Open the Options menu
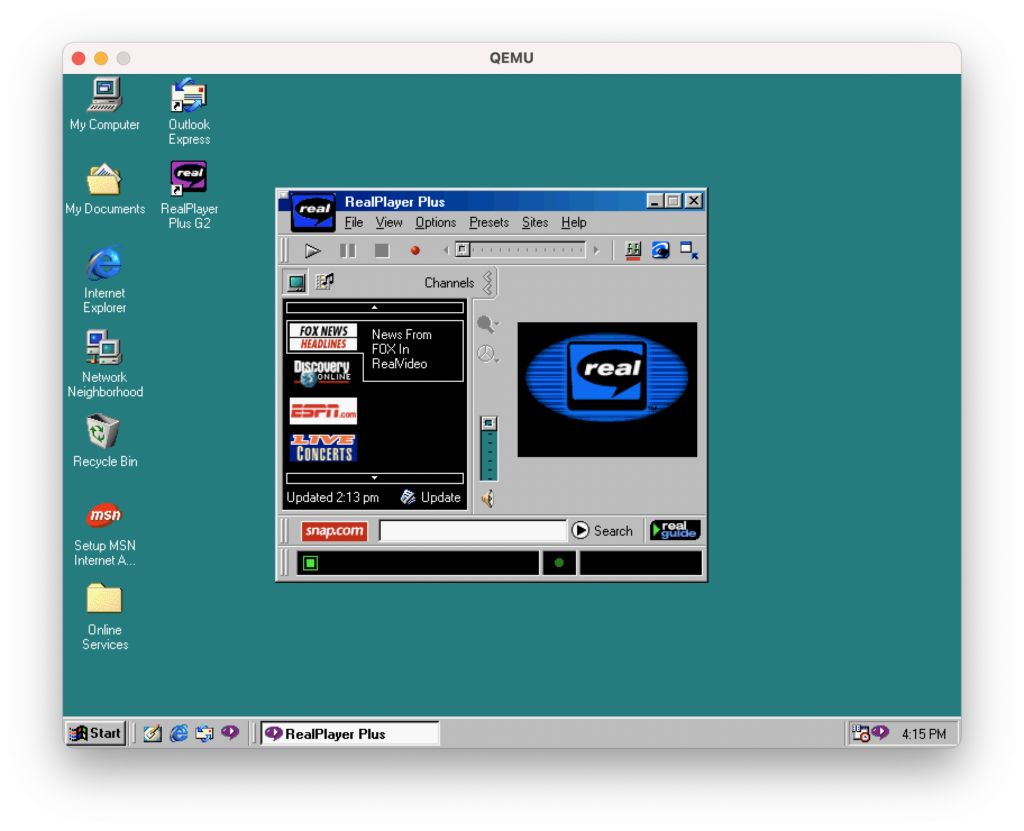 [x=436, y=223]
